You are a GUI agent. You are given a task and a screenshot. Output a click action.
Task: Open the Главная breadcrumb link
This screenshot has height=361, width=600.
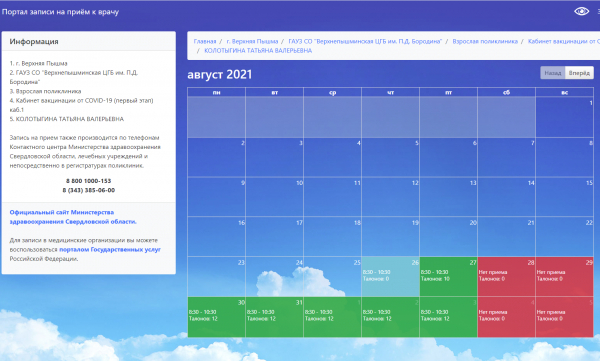(x=205, y=41)
